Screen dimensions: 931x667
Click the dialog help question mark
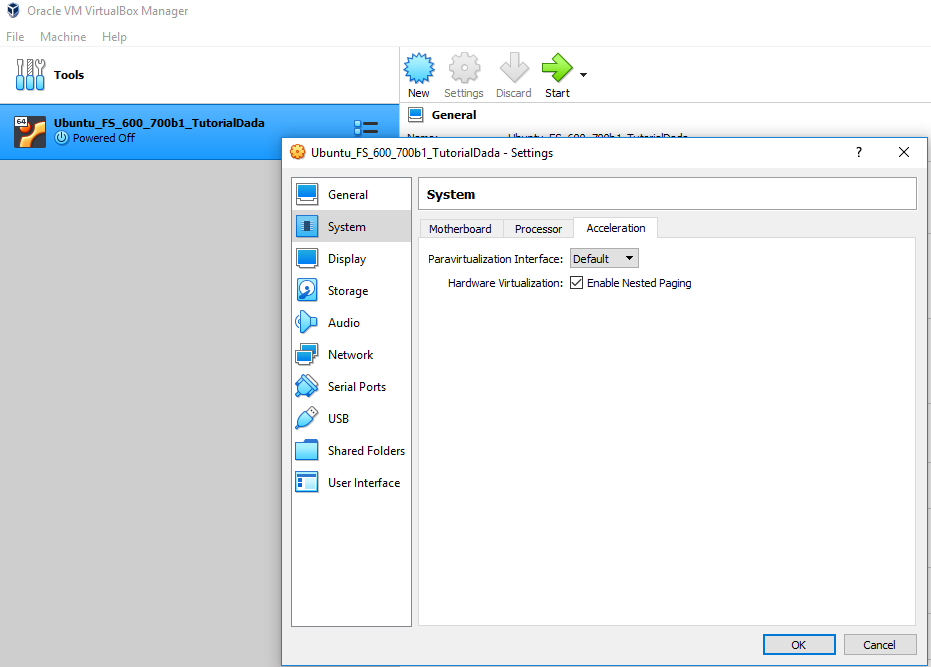(858, 152)
